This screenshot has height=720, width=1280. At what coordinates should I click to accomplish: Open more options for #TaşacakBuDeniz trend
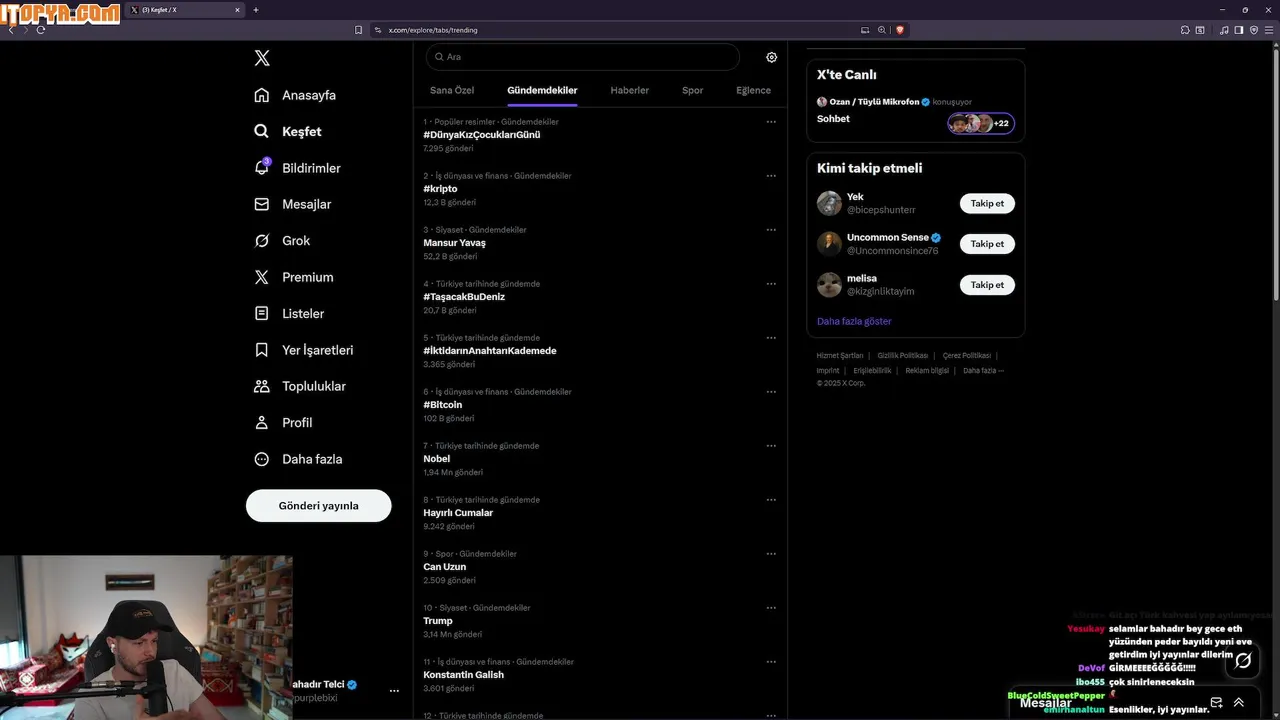[x=771, y=284]
